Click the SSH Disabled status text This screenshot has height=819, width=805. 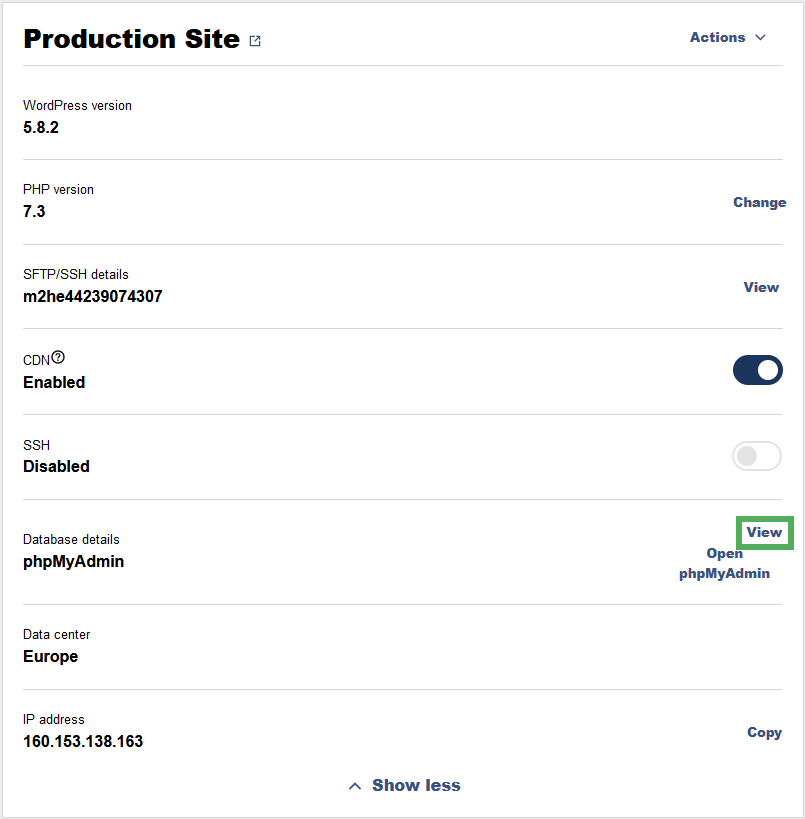pyautogui.click(x=56, y=466)
